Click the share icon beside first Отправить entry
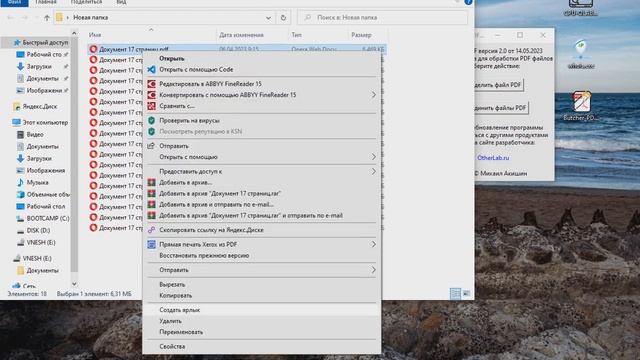Viewport: 640px width, 360px height. [151, 146]
